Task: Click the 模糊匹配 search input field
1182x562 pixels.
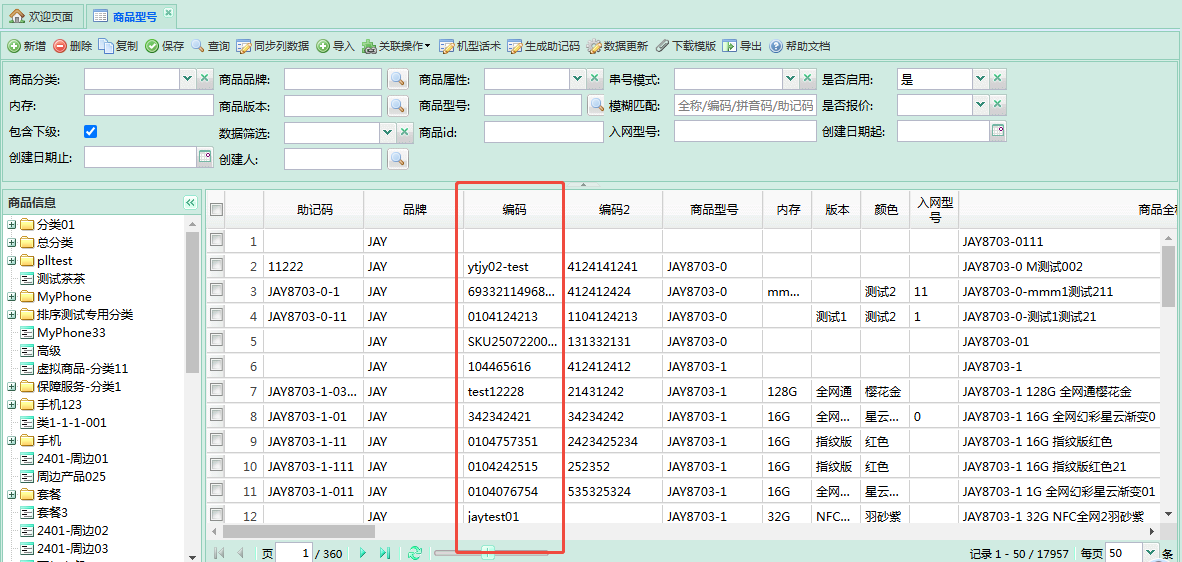Action: (745, 105)
